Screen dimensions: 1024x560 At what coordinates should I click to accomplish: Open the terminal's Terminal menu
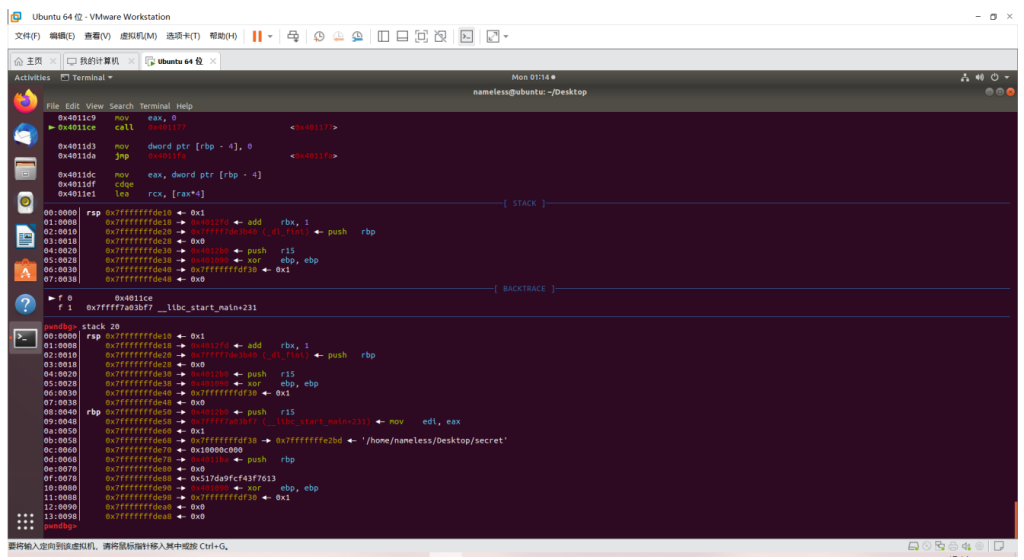[x=155, y=106]
